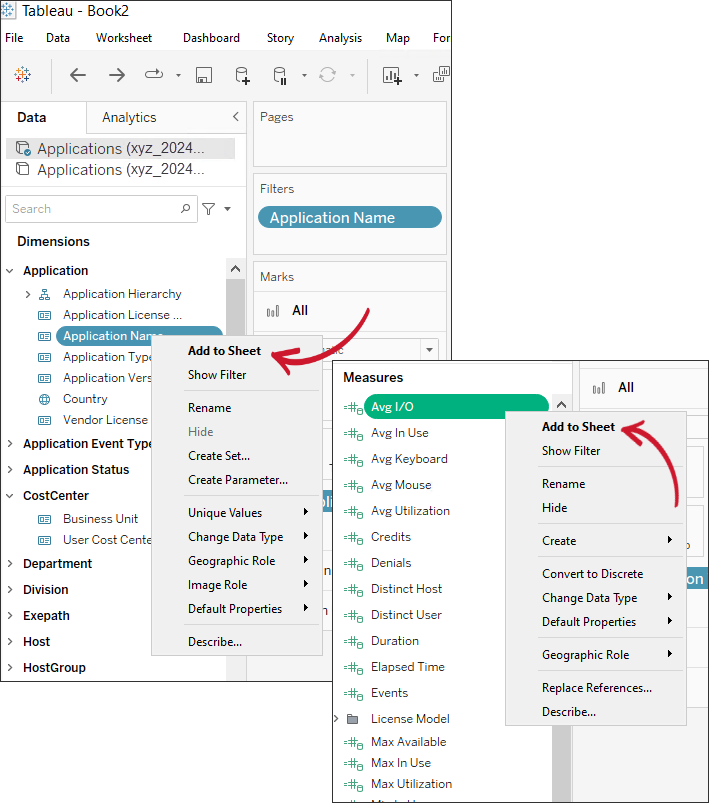Screen dimensions: 709x803
Task: Select Replace References... in Measures menu
Action: pos(597,688)
